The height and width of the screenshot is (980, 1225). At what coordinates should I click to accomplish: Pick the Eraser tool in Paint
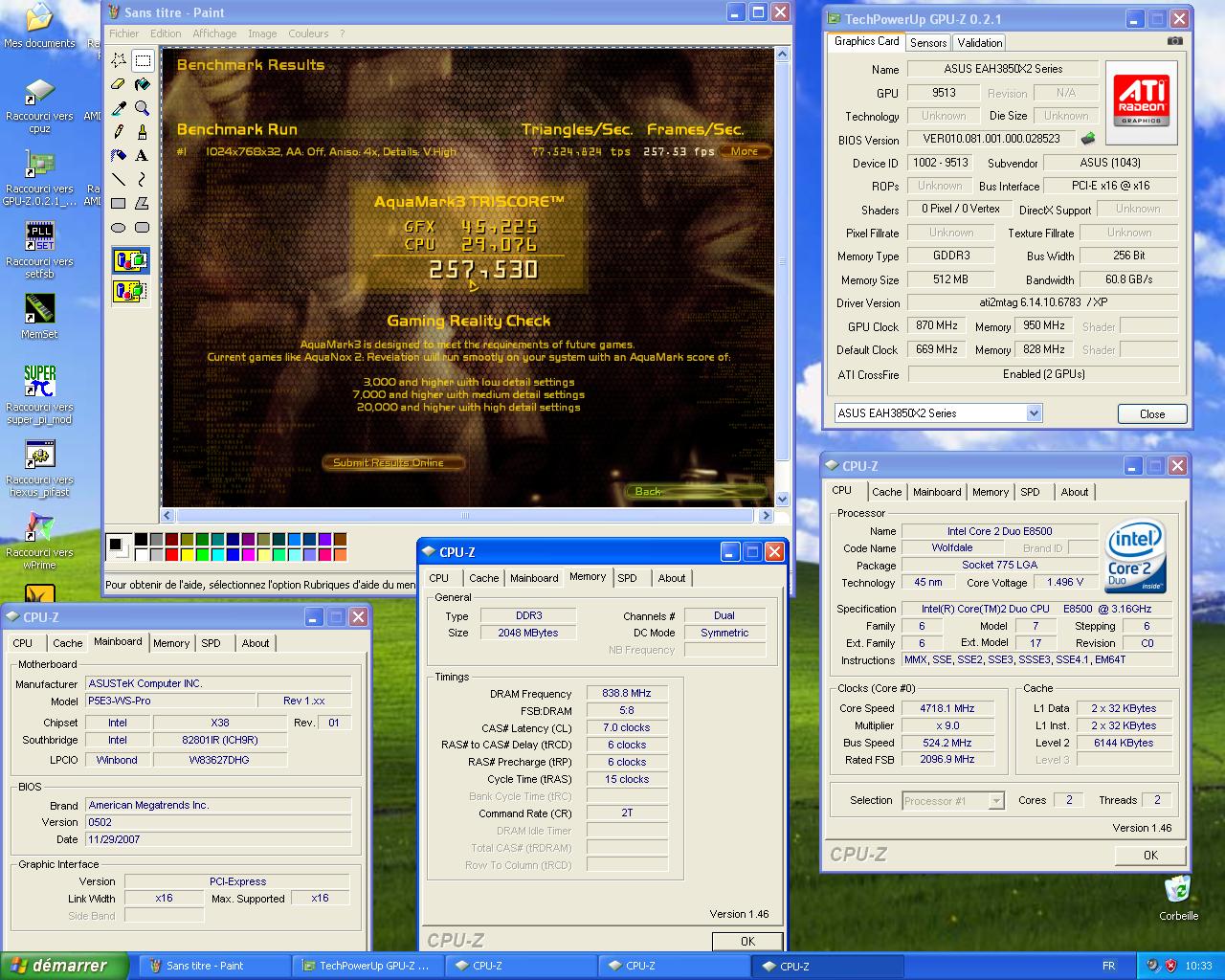point(119,84)
